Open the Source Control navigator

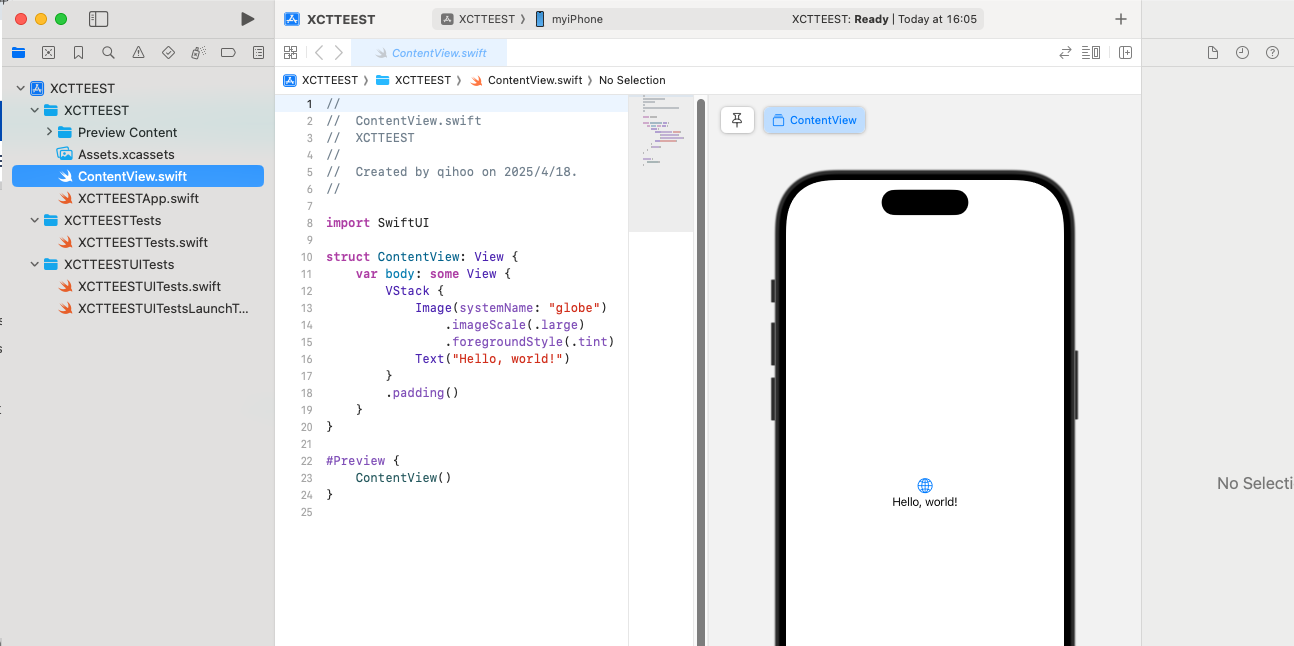pyautogui.click(x=48, y=52)
